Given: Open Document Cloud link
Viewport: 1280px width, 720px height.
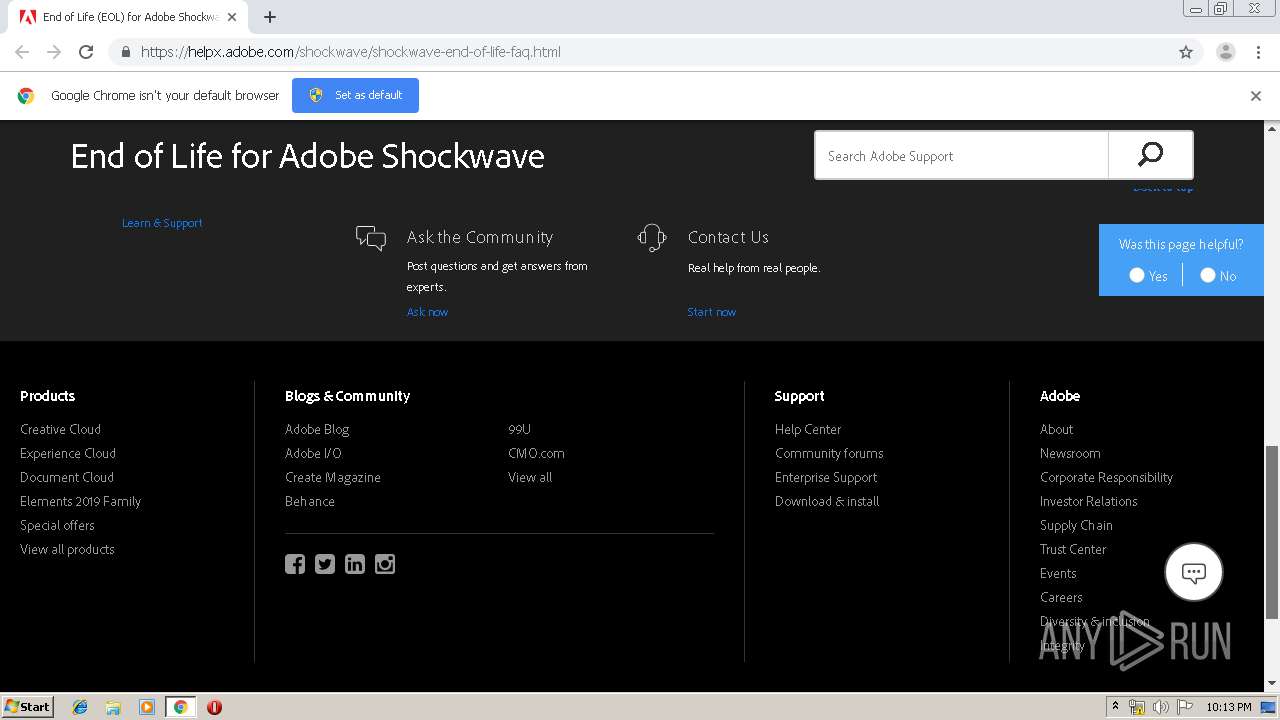Looking at the screenshot, I should coord(67,477).
